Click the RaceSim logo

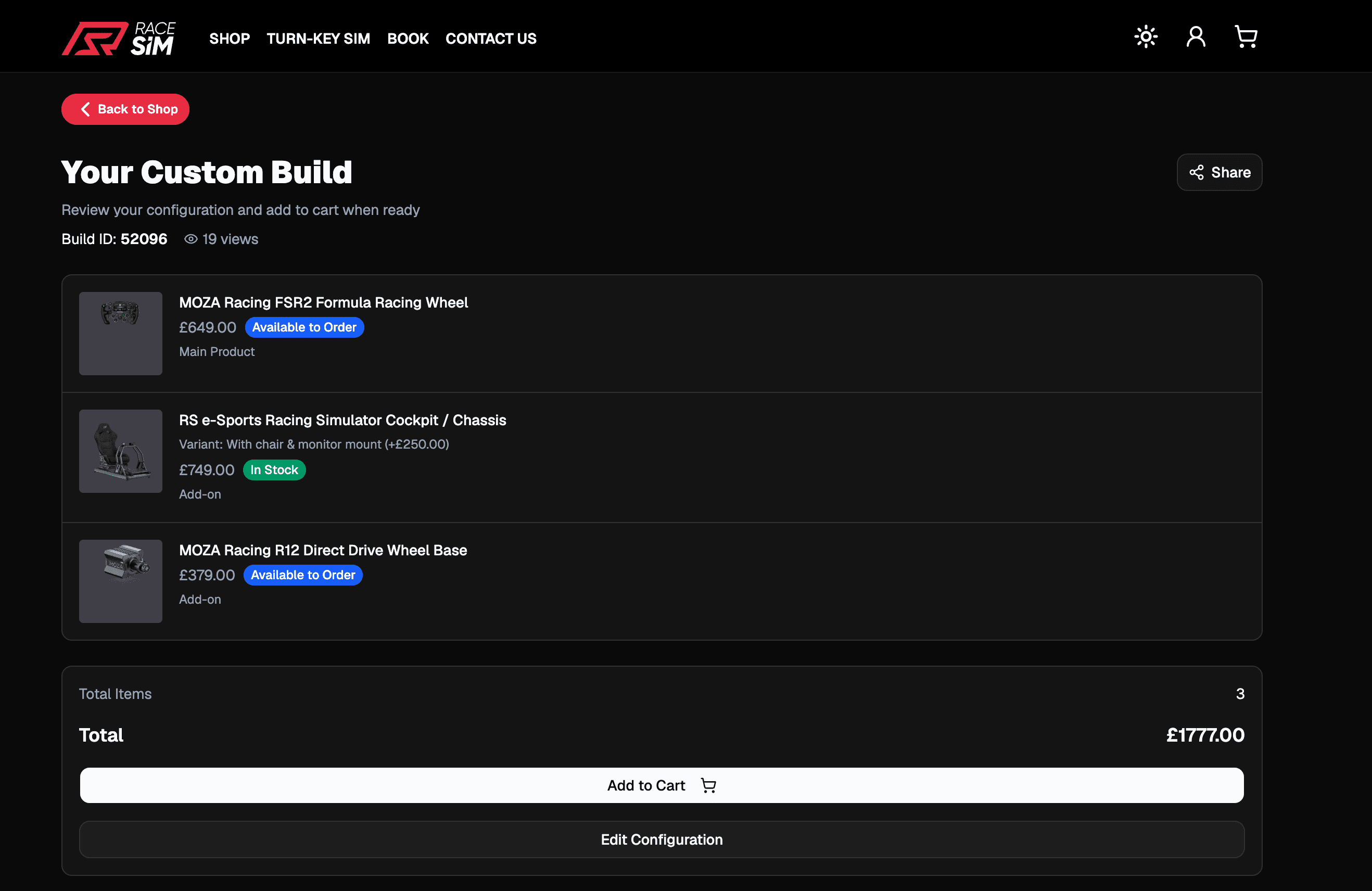click(x=119, y=39)
